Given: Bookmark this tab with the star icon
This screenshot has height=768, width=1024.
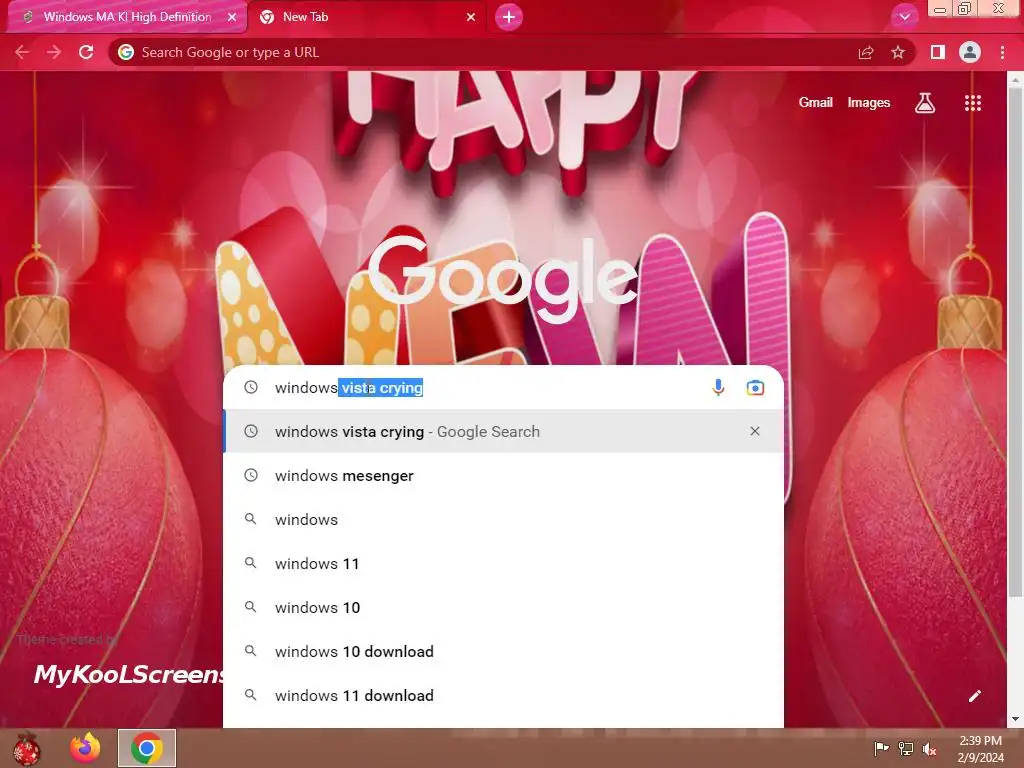Looking at the screenshot, I should click(898, 52).
